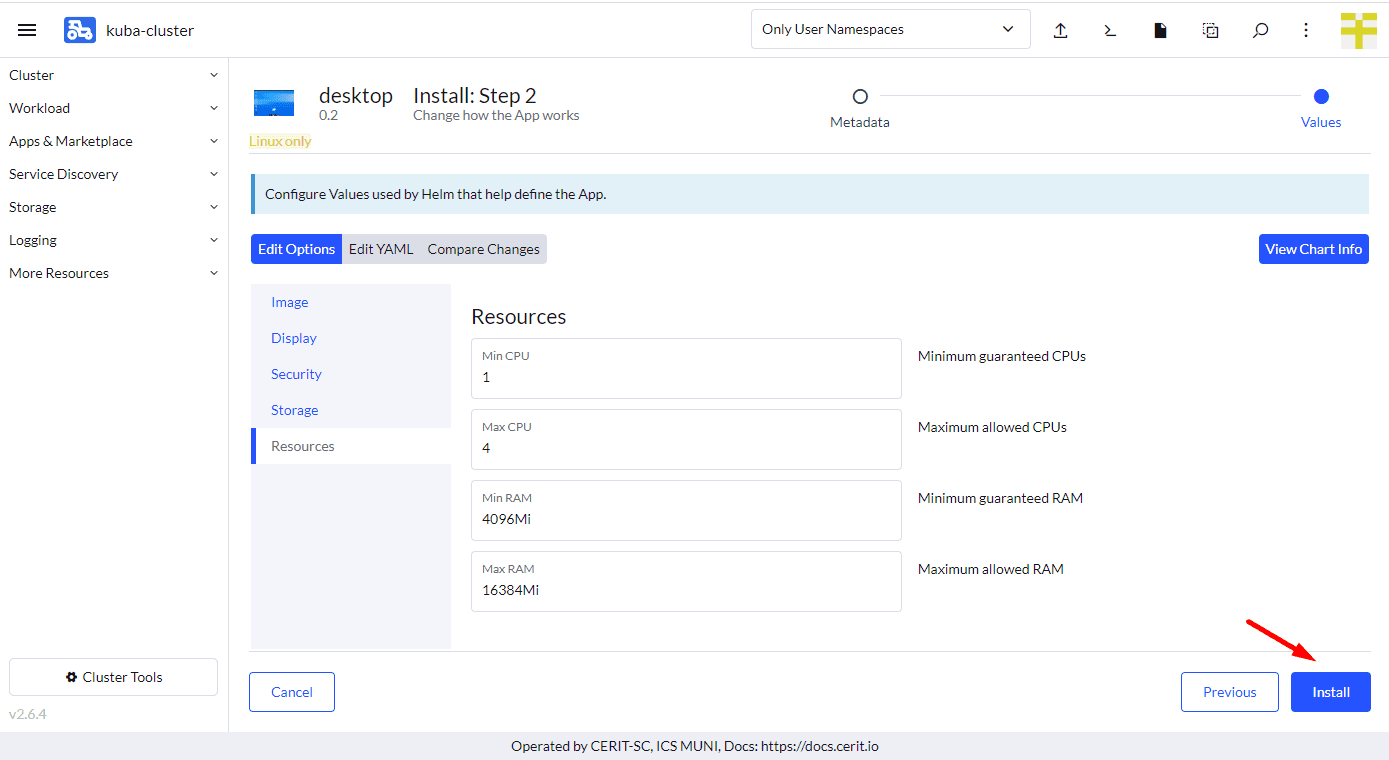
Task: Click the View Chart Info button
Action: click(x=1313, y=249)
